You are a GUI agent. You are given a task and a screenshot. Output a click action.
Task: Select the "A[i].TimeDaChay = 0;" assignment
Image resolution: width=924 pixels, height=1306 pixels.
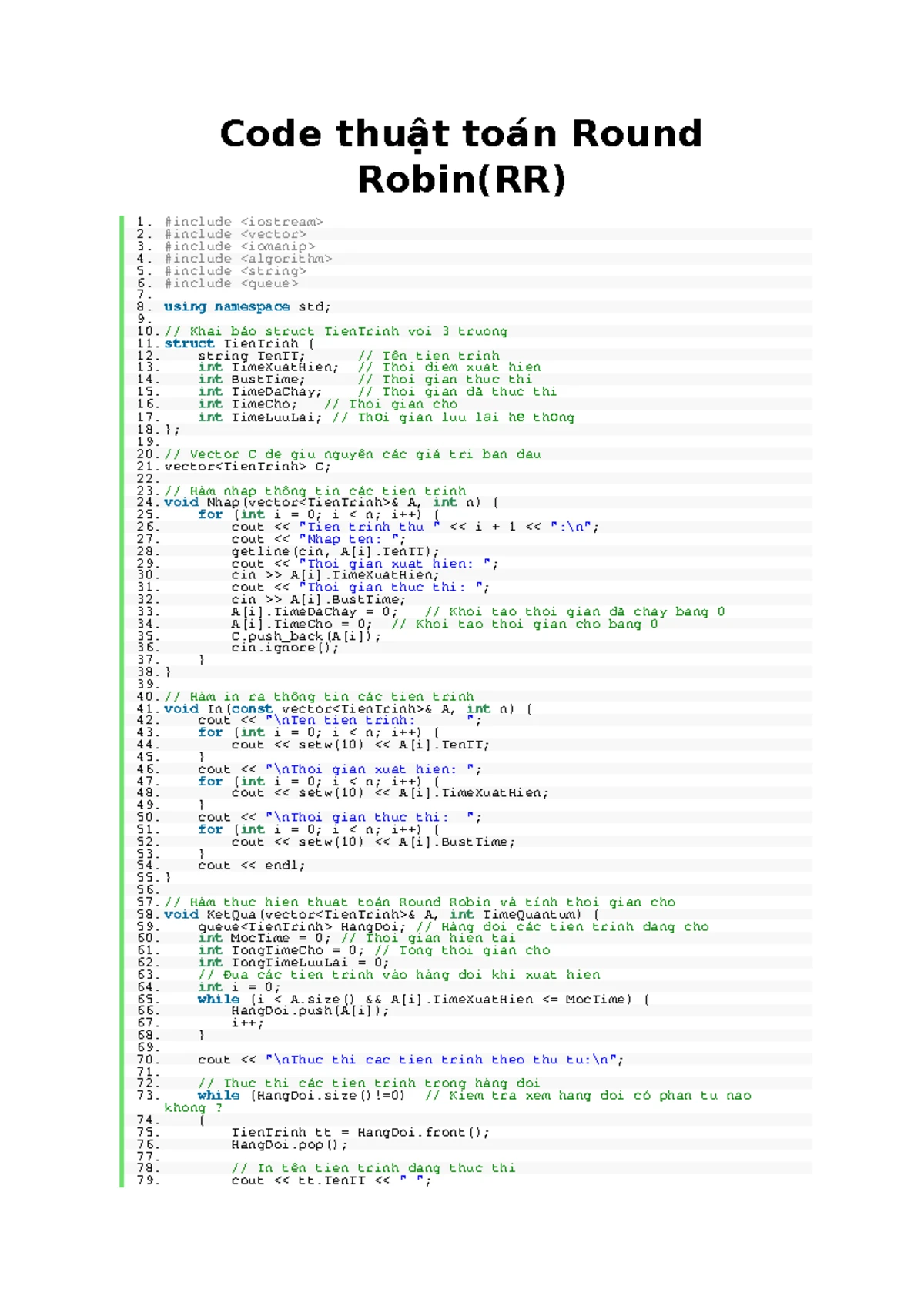[x=315, y=611]
